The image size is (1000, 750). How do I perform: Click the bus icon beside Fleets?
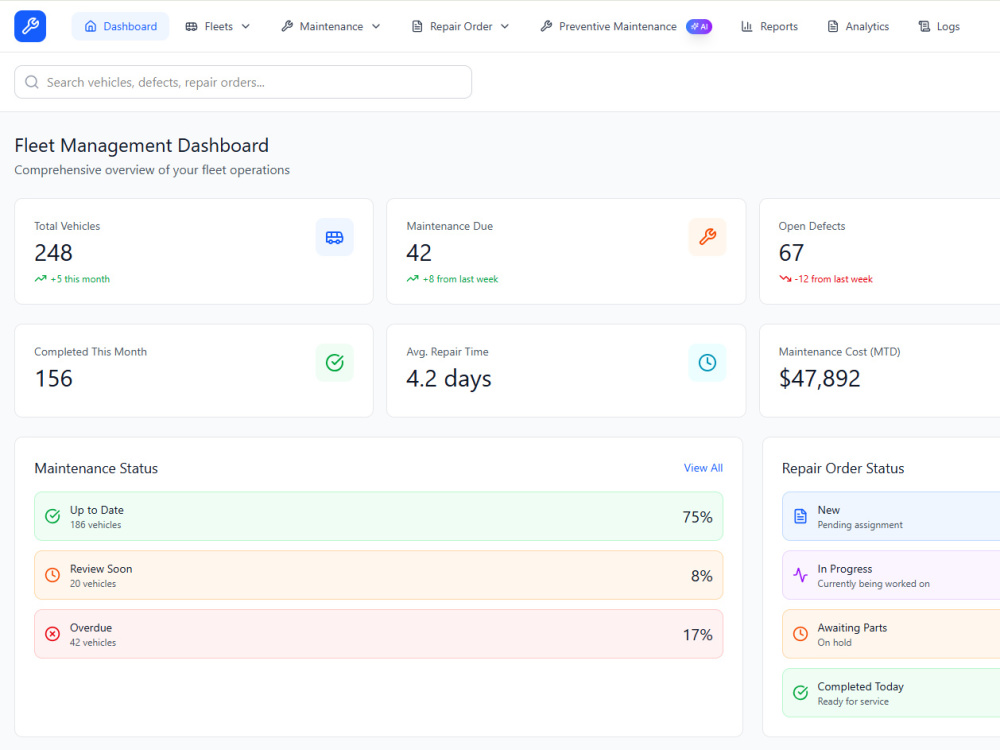[191, 26]
